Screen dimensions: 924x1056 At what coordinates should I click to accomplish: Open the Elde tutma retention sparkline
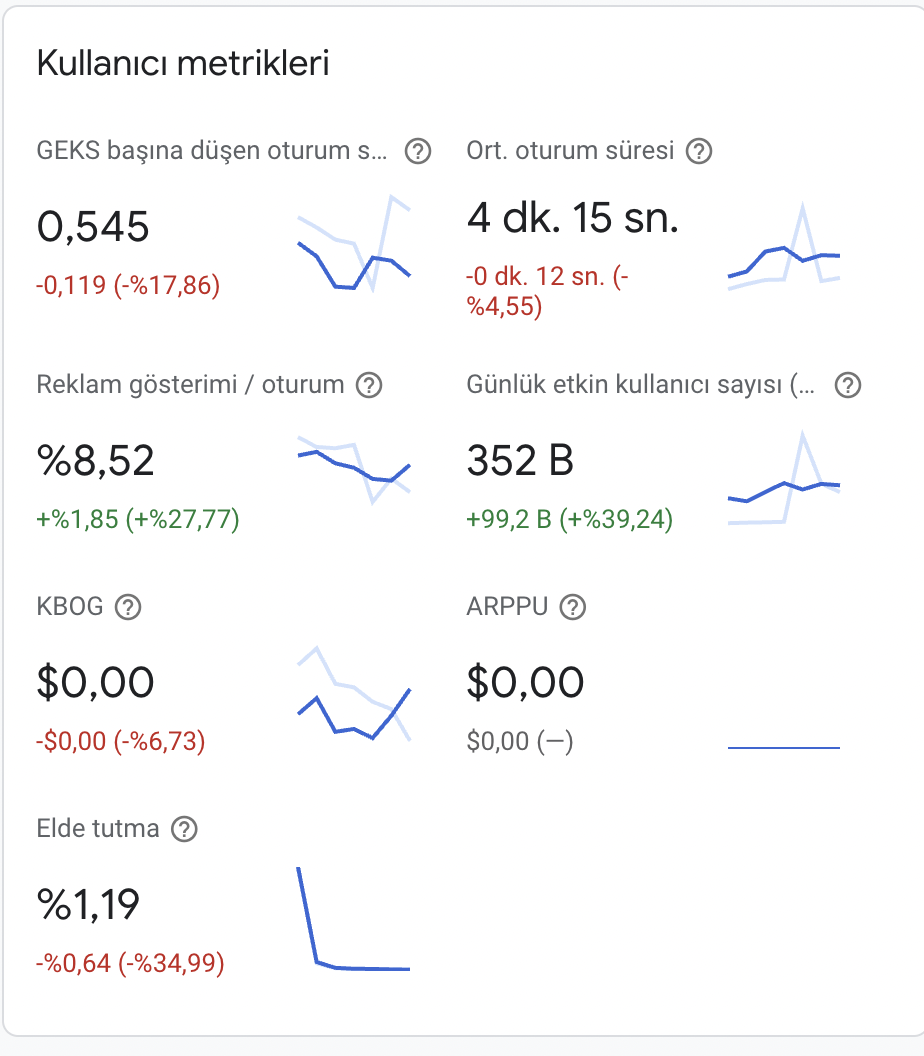354,919
